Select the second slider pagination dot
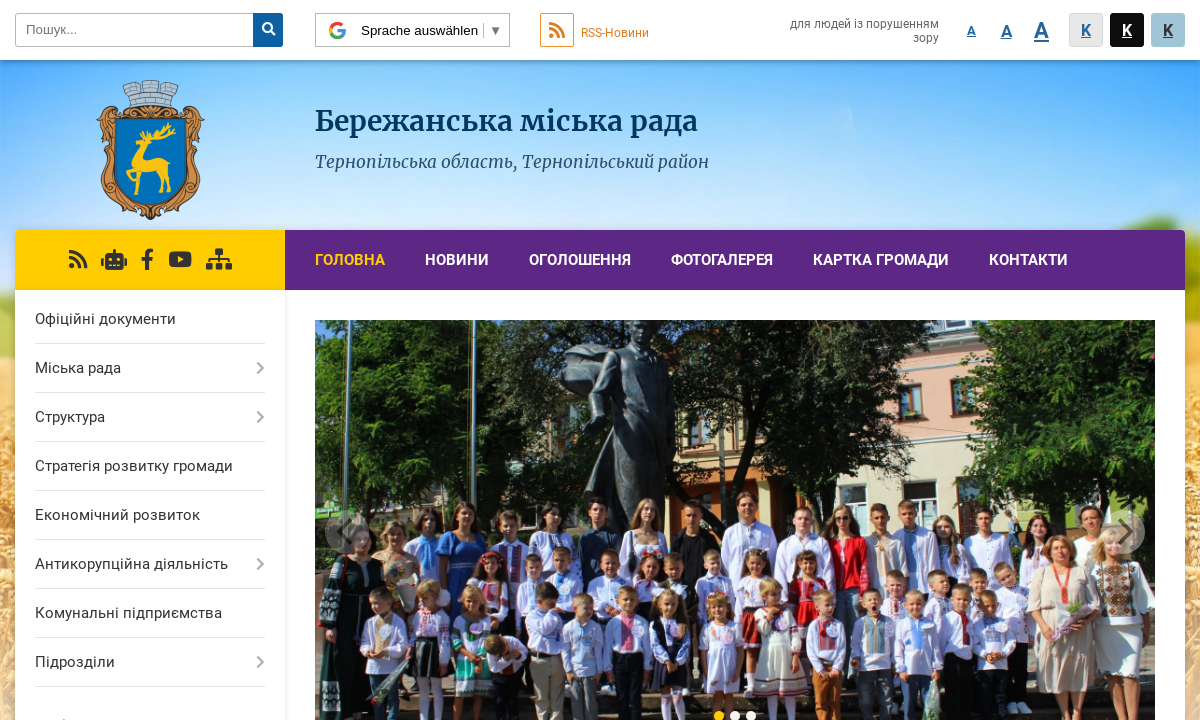Screen dimensions: 1200x720 pyautogui.click(x=735, y=716)
